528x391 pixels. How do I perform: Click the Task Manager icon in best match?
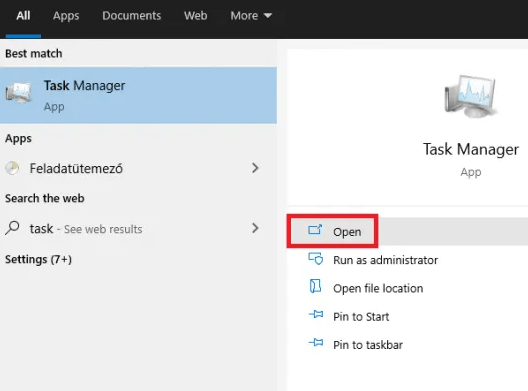(19, 92)
